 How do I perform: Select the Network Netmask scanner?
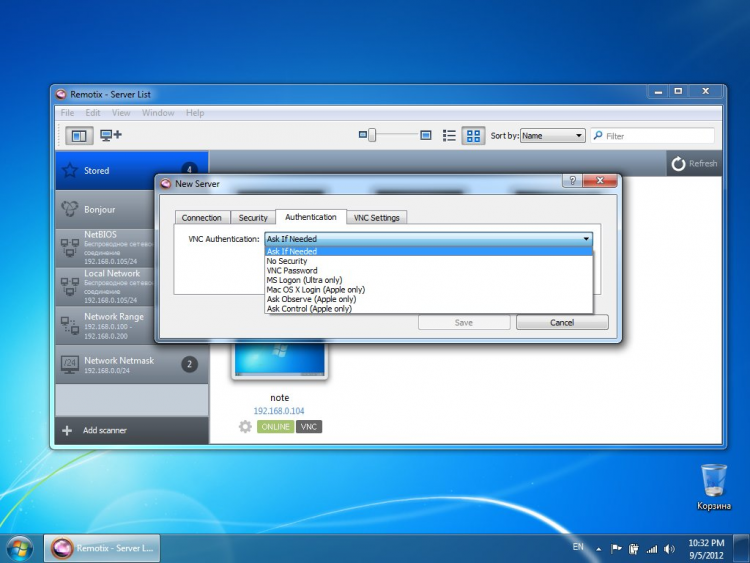[x=132, y=364]
